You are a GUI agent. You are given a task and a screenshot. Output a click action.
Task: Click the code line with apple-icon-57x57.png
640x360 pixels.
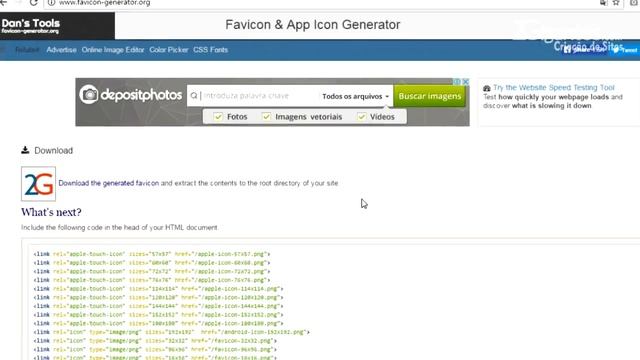pyautogui.click(x=152, y=254)
